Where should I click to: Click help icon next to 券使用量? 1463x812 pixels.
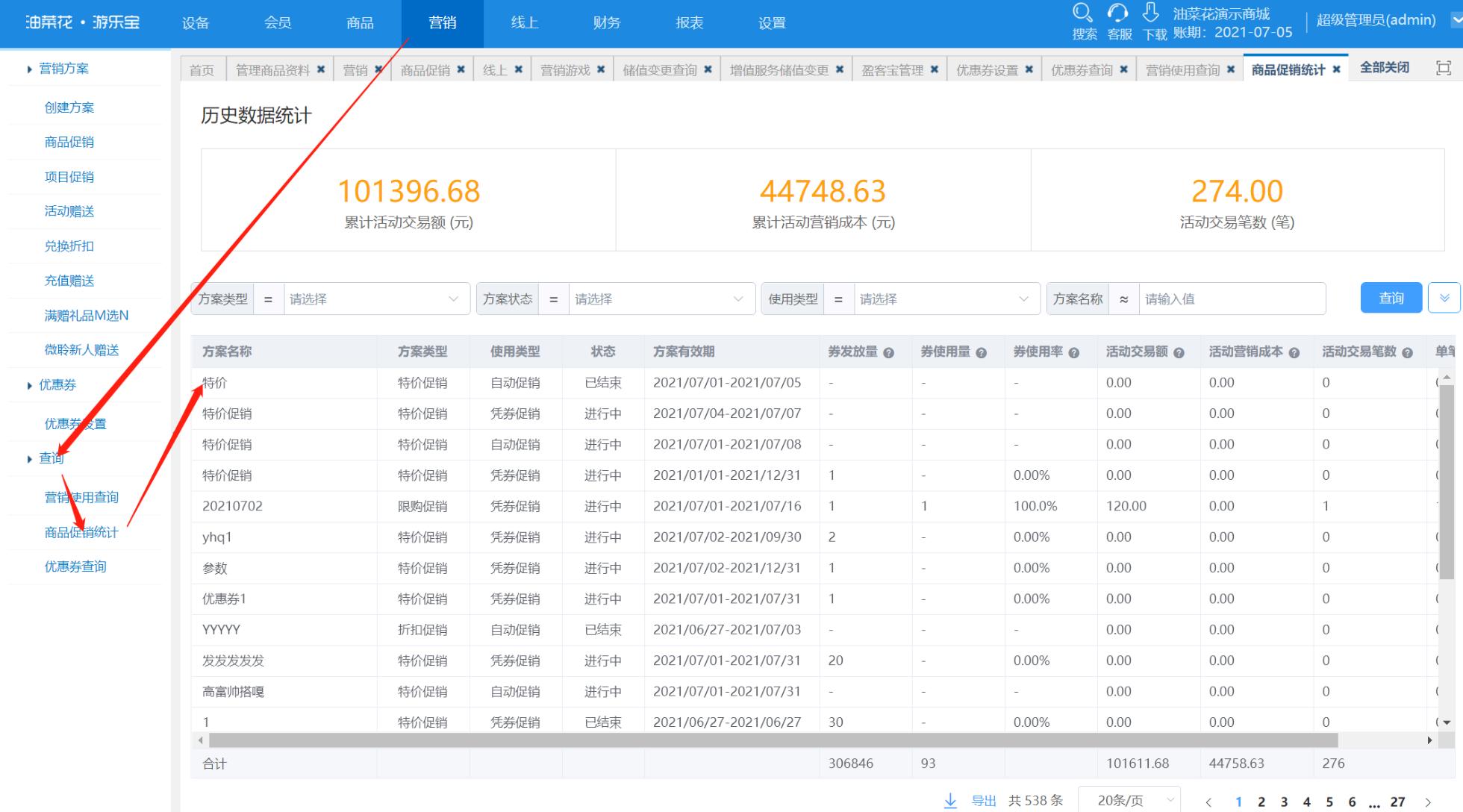(981, 353)
